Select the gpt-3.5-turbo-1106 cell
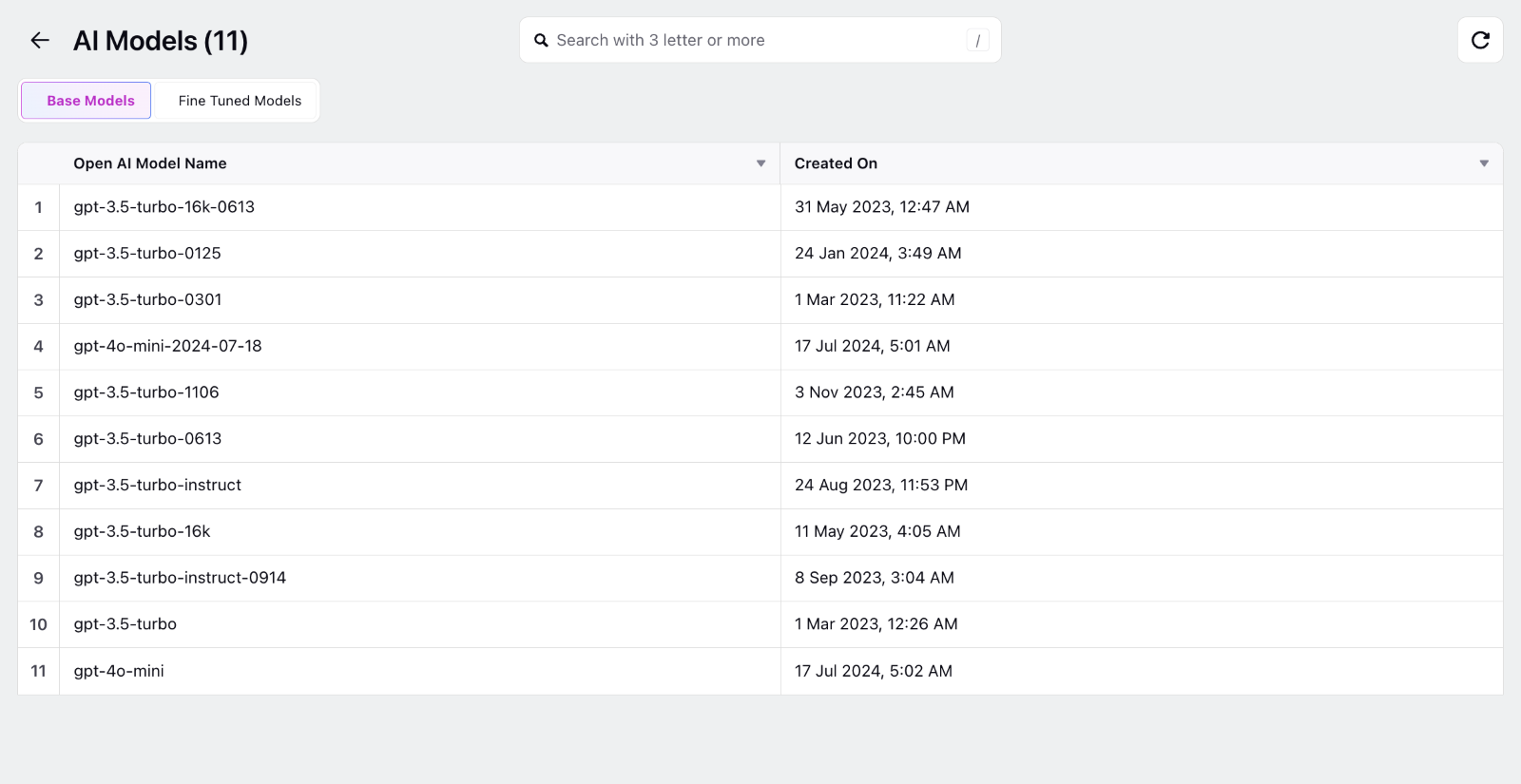The width and height of the screenshot is (1521, 784). [420, 392]
